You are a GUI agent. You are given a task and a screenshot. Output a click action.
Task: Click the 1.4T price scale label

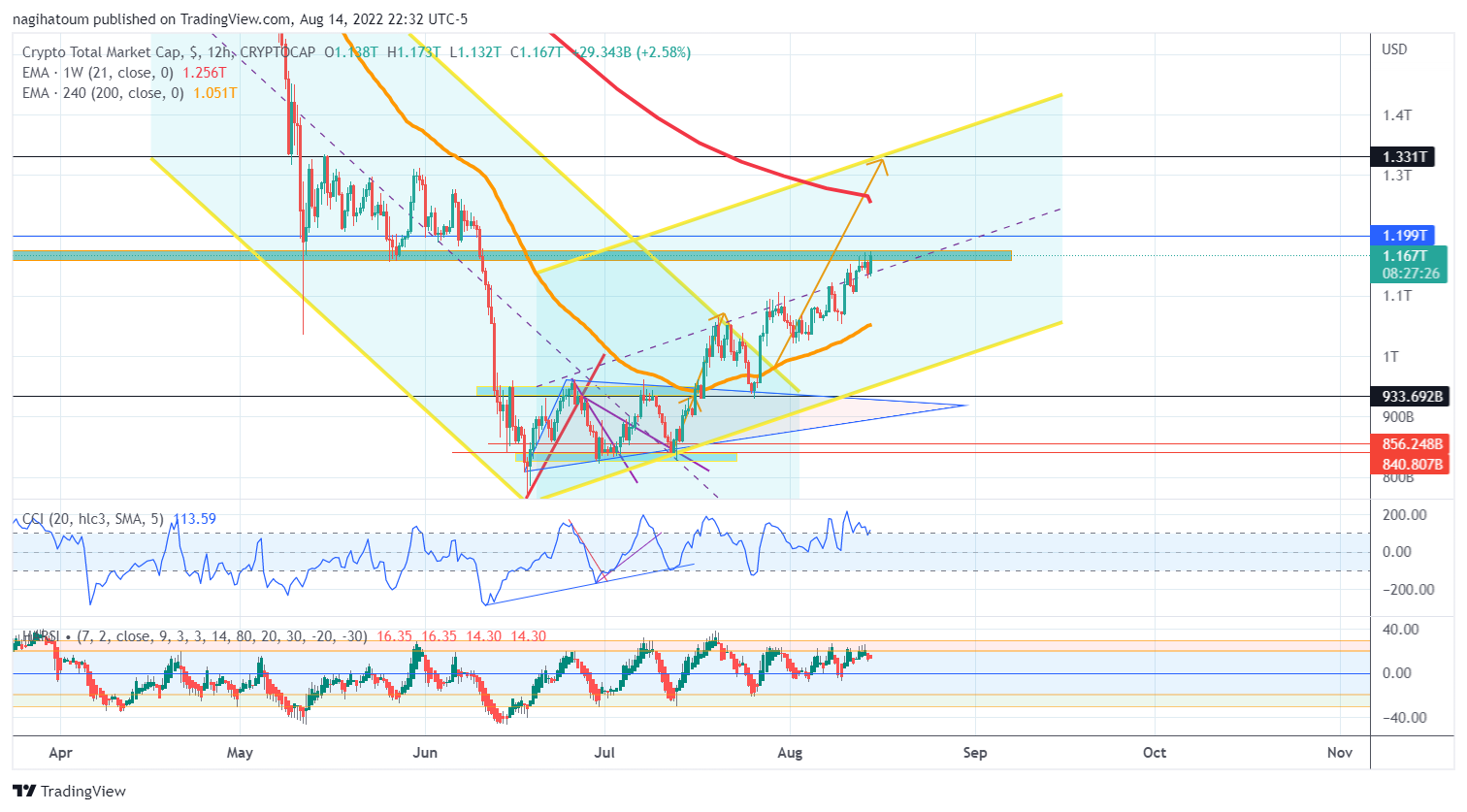click(x=1397, y=115)
